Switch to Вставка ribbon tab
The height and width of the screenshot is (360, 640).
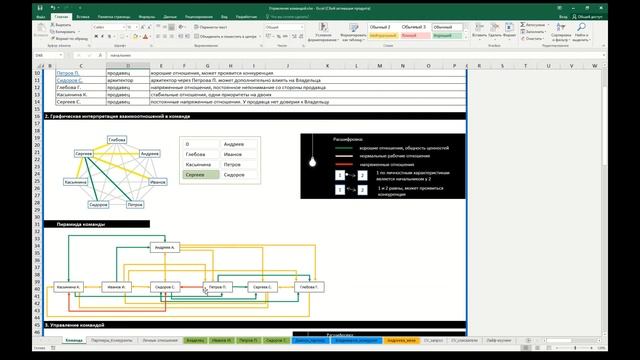pyautogui.click(x=83, y=17)
